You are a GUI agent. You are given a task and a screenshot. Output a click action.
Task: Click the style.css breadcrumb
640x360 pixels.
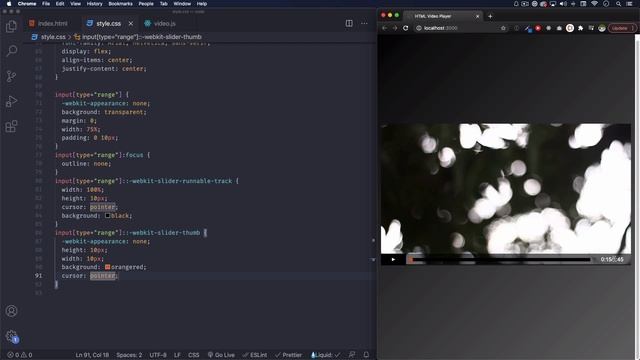coord(49,37)
